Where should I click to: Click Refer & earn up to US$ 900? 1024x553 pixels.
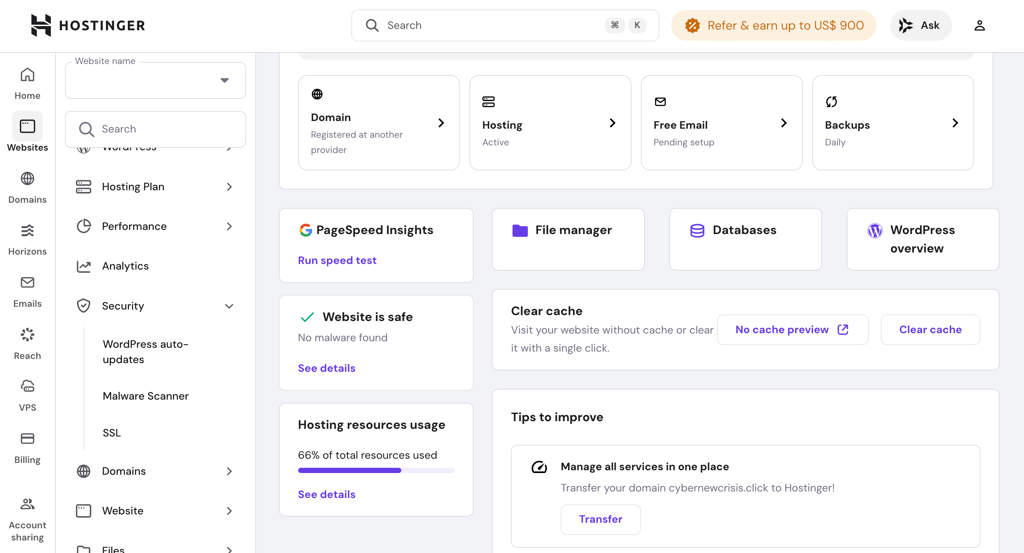[773, 25]
